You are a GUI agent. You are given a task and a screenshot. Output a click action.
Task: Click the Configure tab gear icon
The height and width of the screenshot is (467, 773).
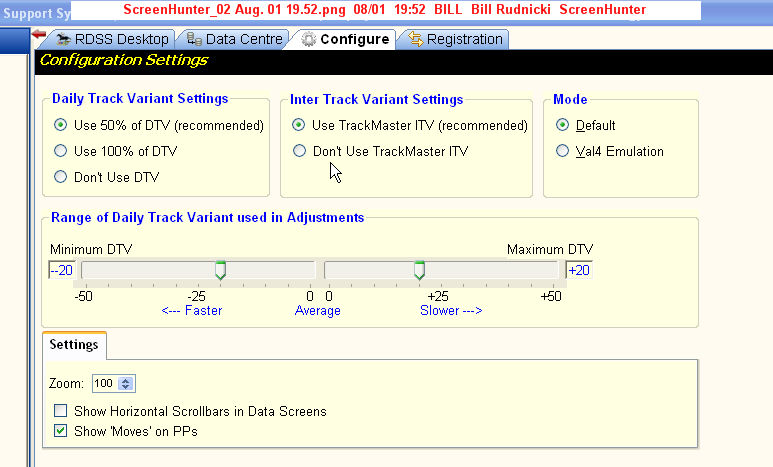point(309,39)
